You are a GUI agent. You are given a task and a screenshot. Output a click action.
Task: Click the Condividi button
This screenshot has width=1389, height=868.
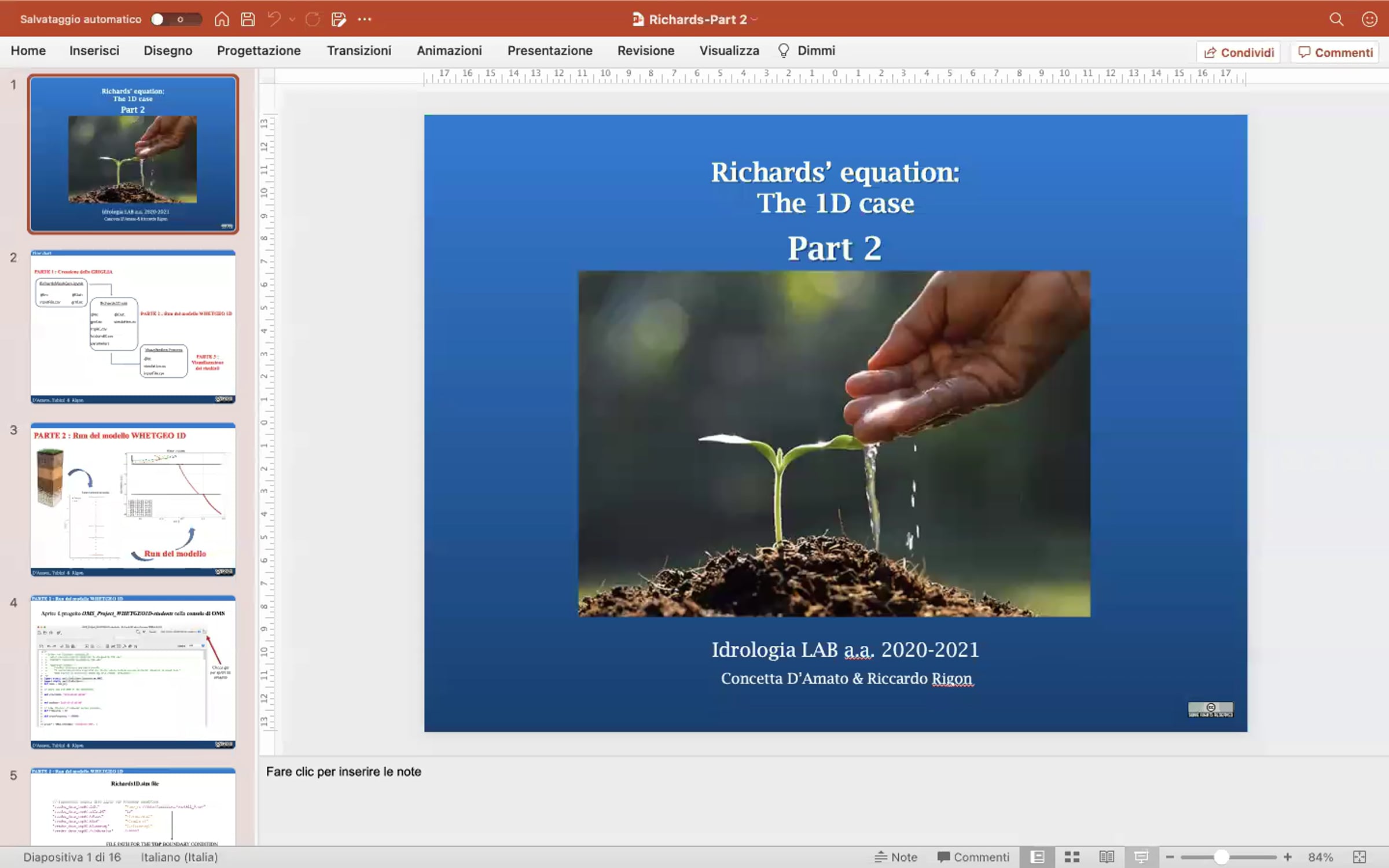[x=1239, y=53]
